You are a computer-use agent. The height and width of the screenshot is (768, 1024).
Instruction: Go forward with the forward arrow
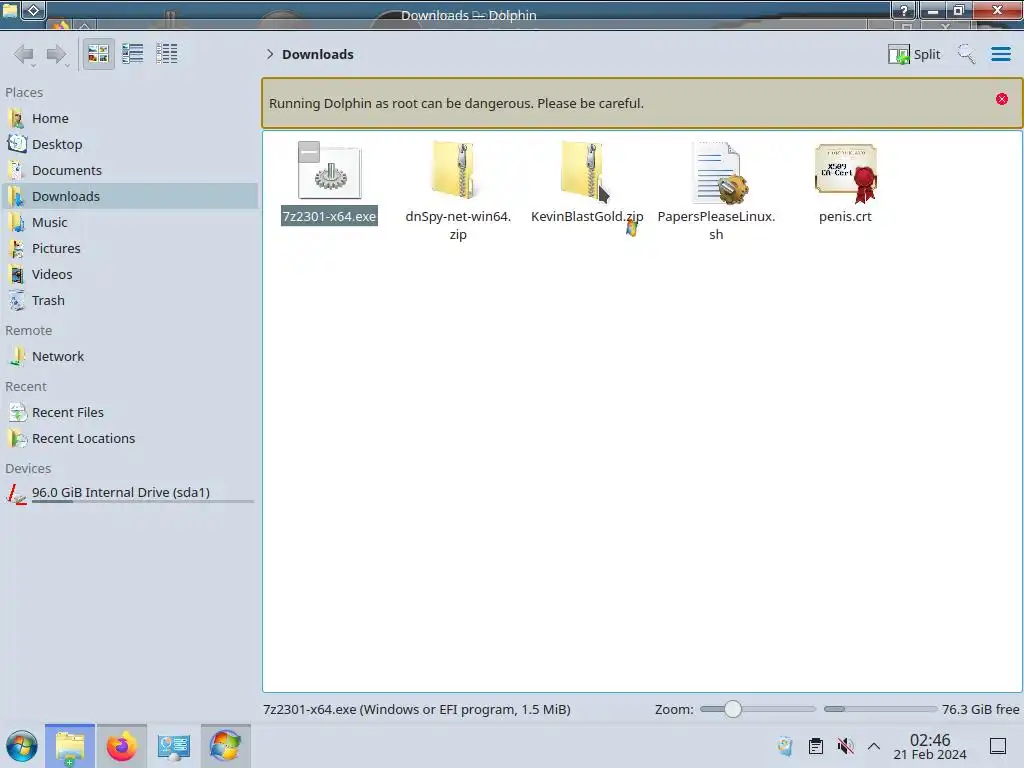tap(57, 54)
